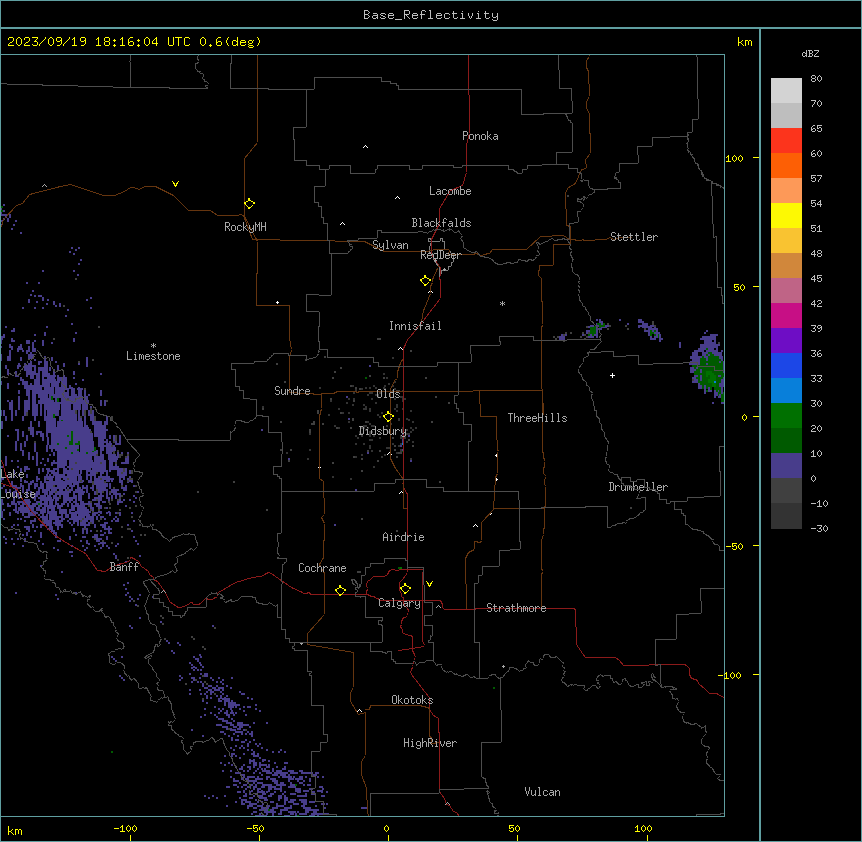The height and width of the screenshot is (842, 862).
Task: Click the yellow station marker near Olds
Action: pyautogui.click(x=388, y=417)
